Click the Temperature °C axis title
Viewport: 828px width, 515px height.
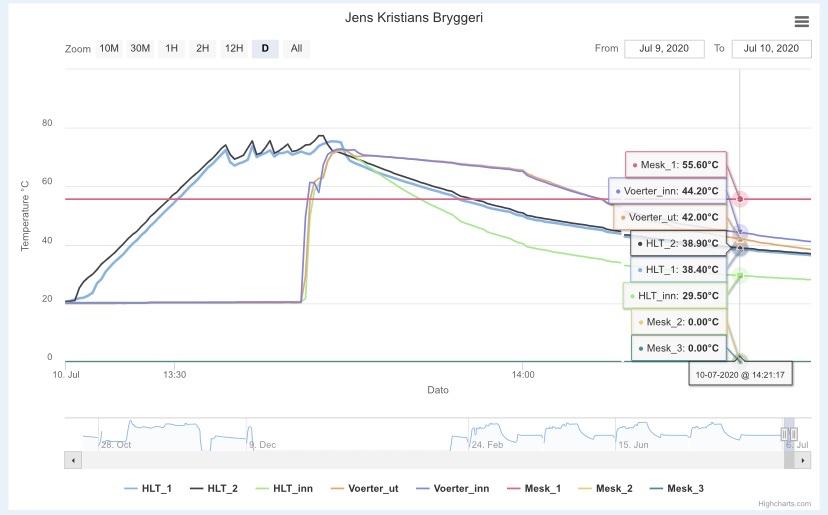tap(25, 216)
